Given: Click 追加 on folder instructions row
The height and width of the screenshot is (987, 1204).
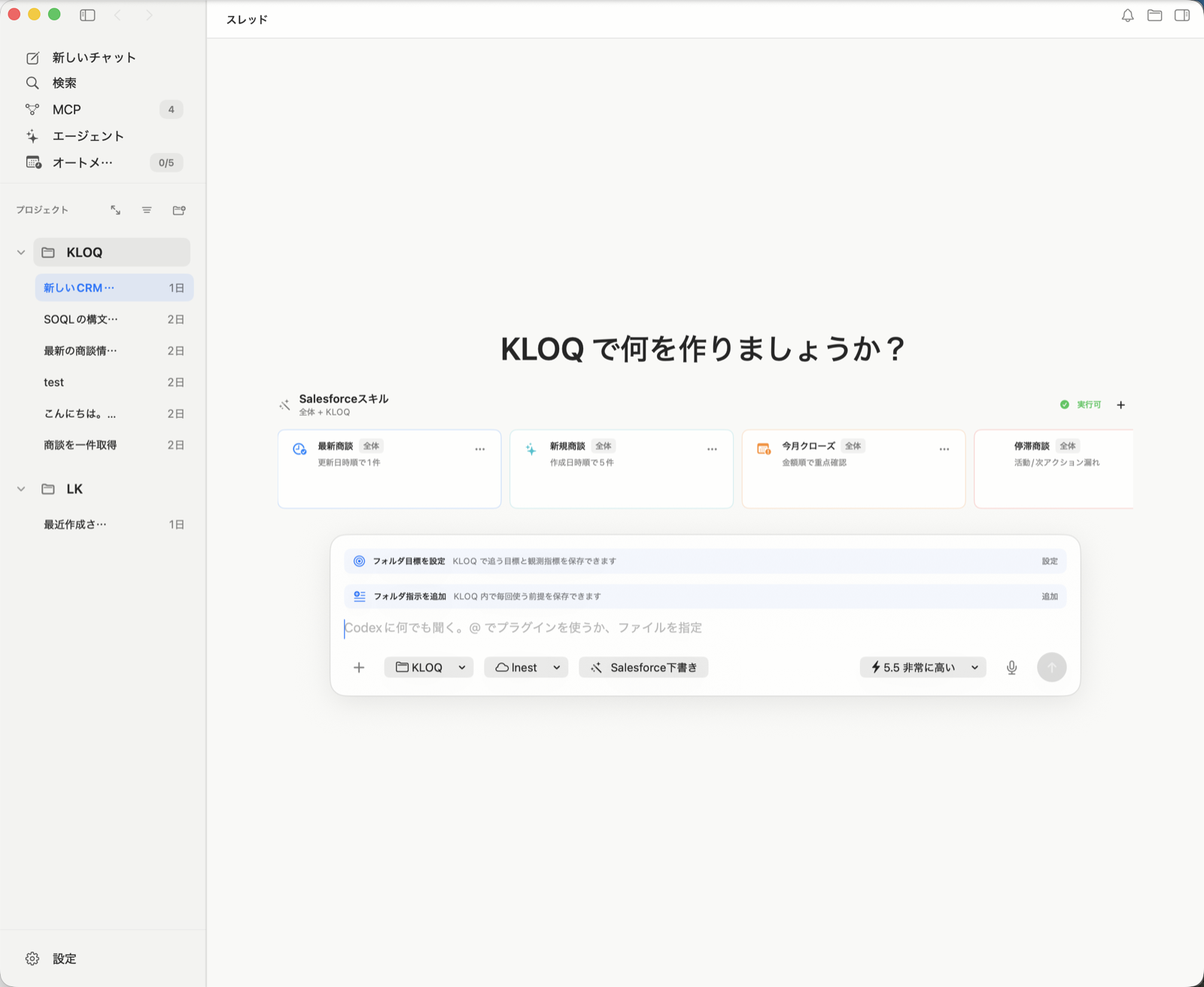Looking at the screenshot, I should click(1050, 596).
